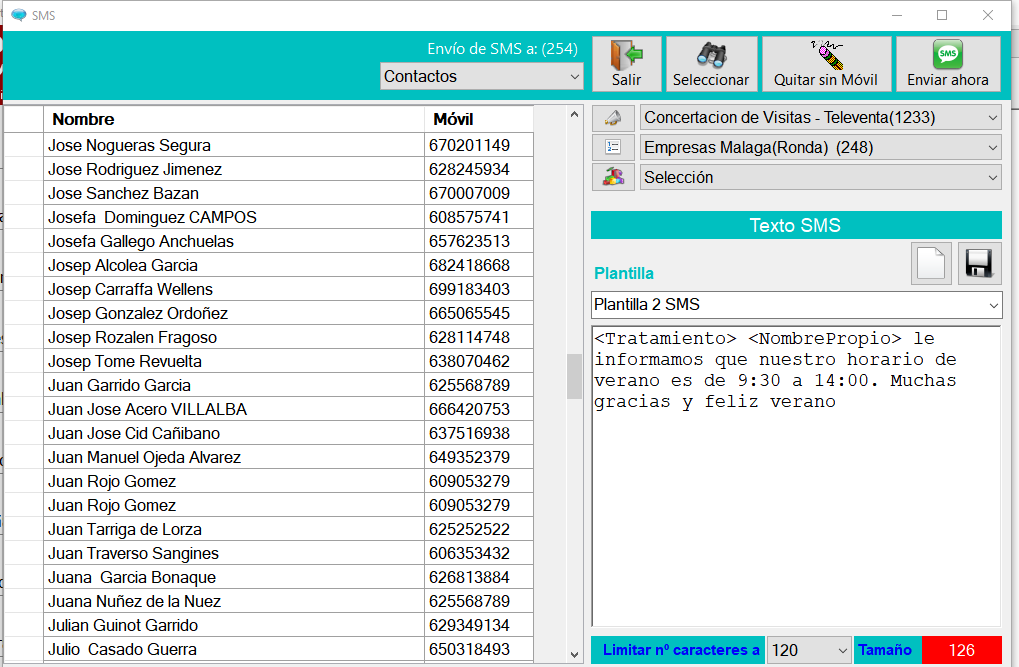1019x667 pixels.
Task: Minimize the SMS window
Action: tap(897, 15)
